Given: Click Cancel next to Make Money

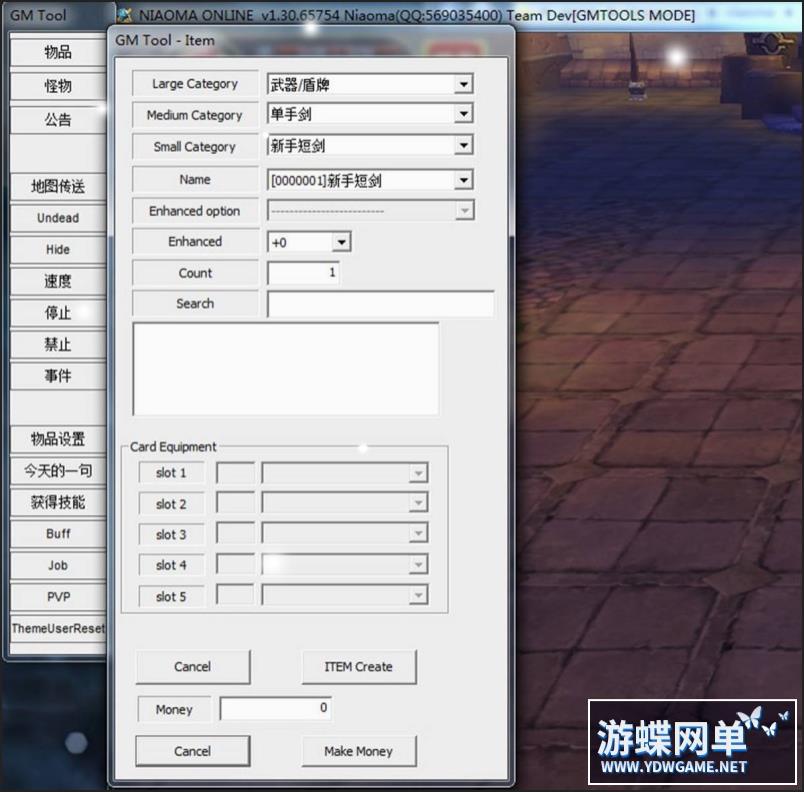Looking at the screenshot, I should (x=192, y=751).
